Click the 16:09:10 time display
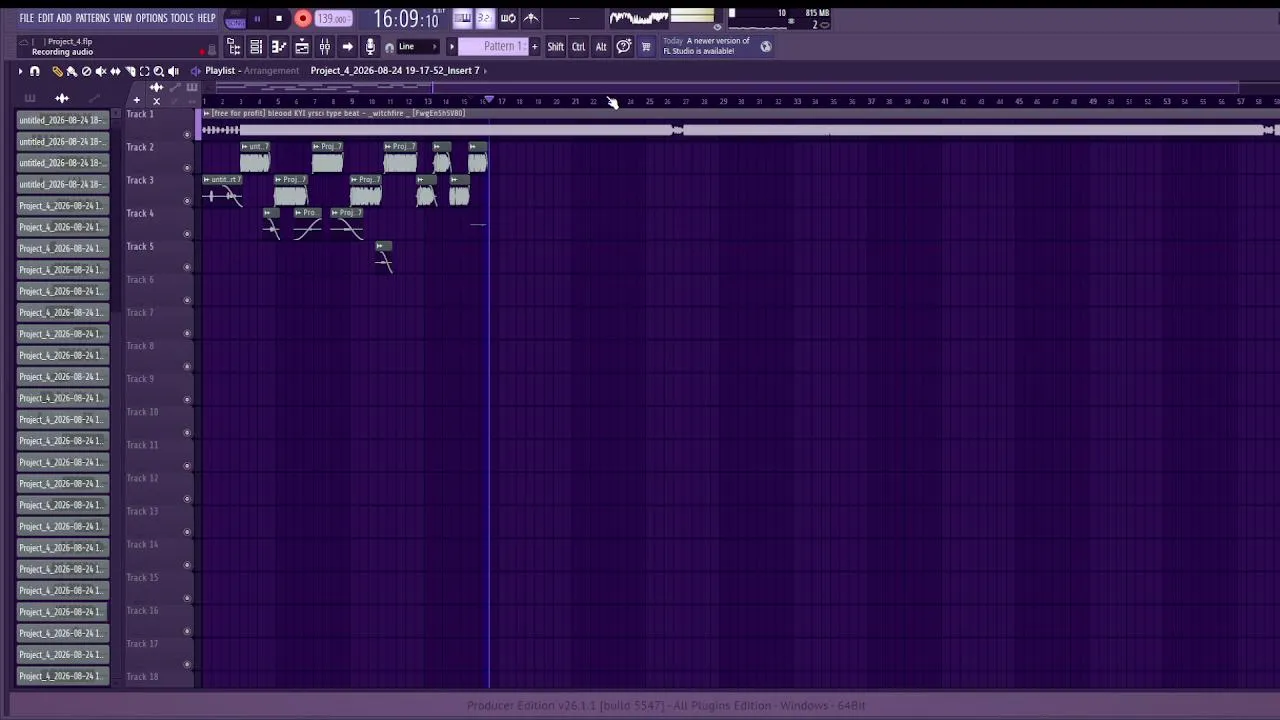The height and width of the screenshot is (720, 1280). (406, 19)
